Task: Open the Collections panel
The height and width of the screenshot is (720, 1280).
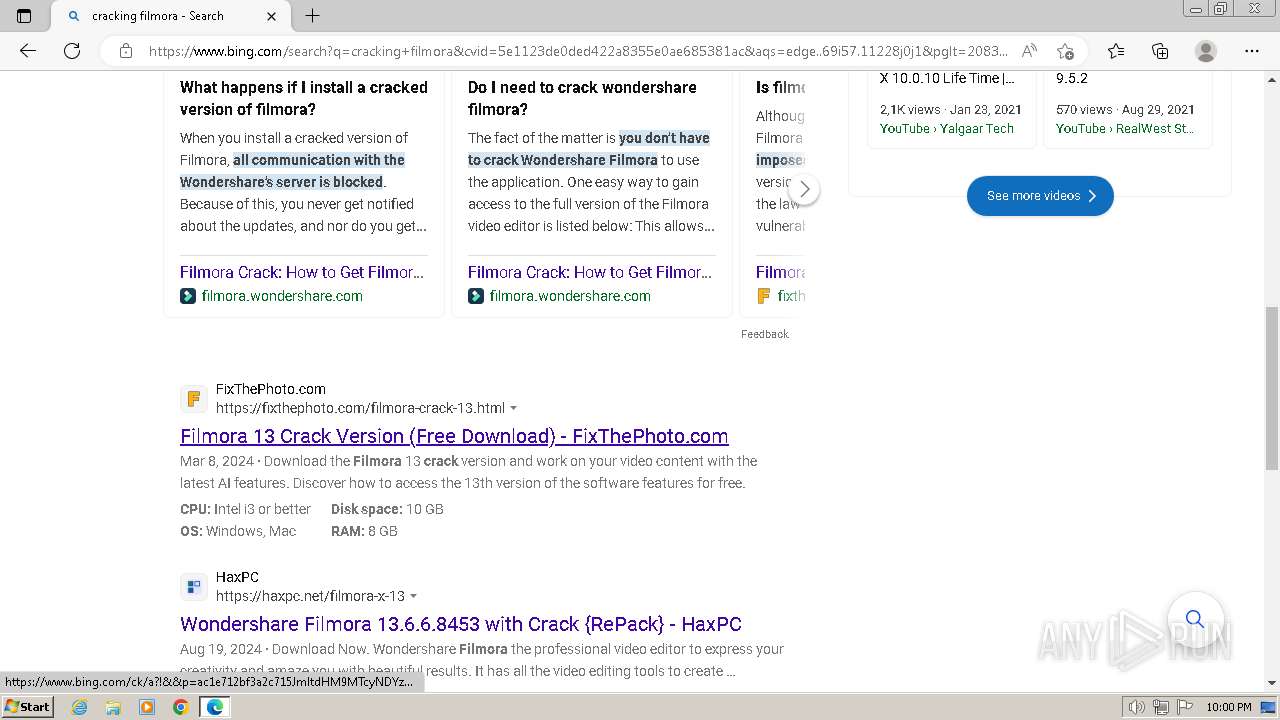Action: click(x=1160, y=51)
